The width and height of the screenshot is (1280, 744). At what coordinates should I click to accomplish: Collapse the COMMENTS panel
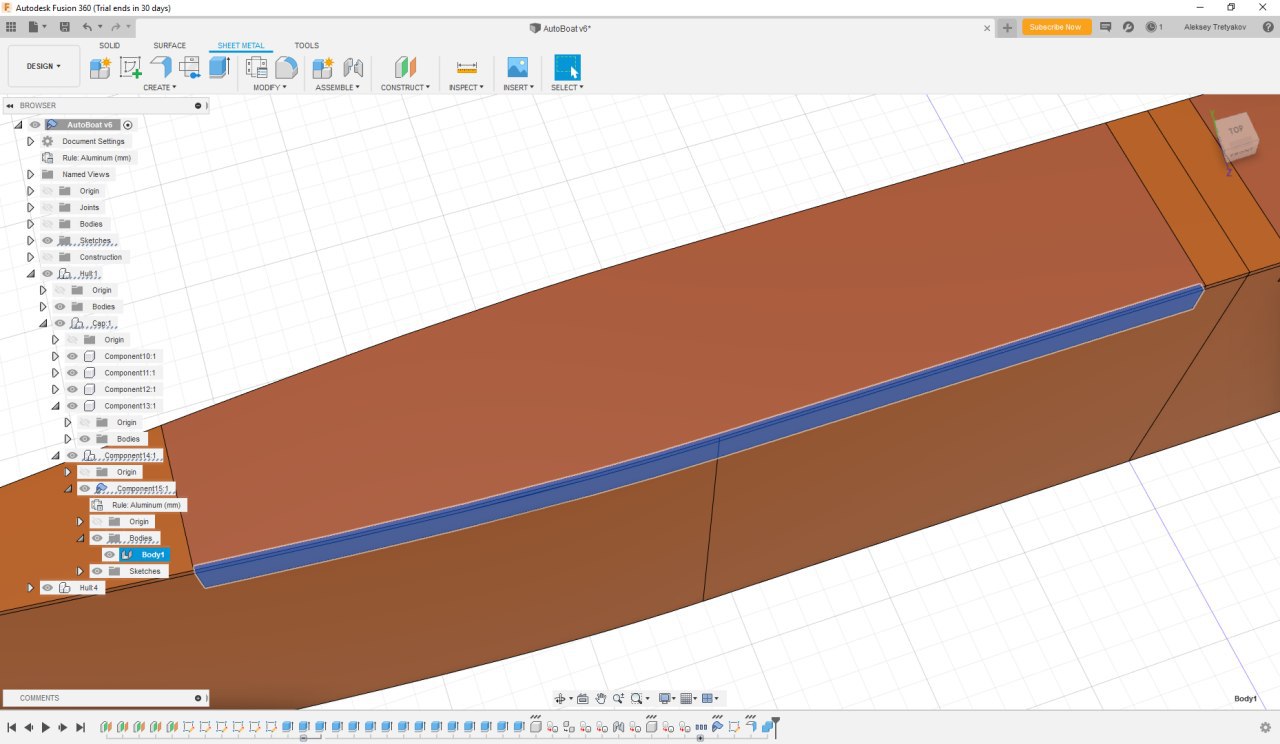click(x=198, y=698)
